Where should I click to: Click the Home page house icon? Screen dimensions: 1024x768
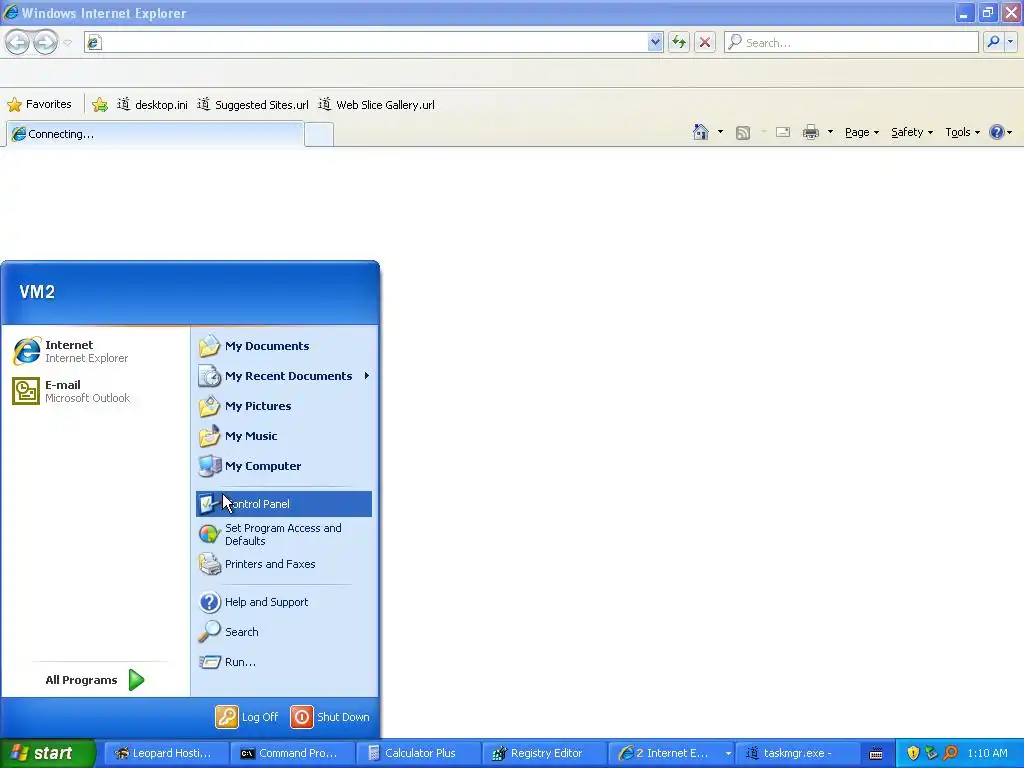tap(701, 132)
